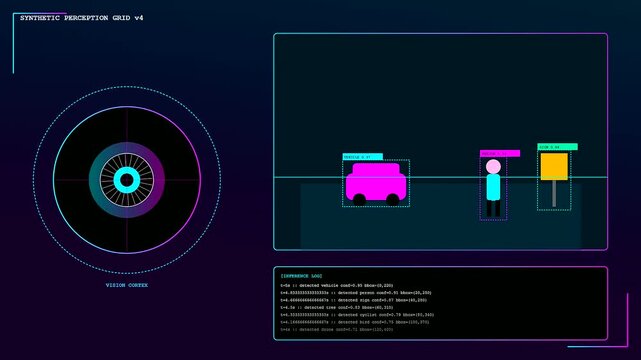This screenshot has width=641, height=360.
Task: Click the 'detected bird conf=0.75' log line
Action: point(355,322)
